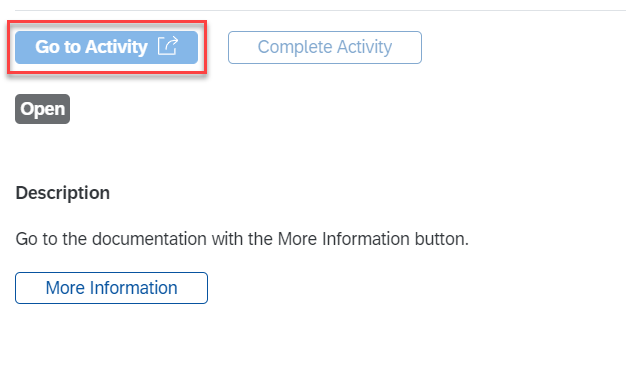
Task: Choose the highlighted blue Go to Activity button
Action: click(107, 47)
